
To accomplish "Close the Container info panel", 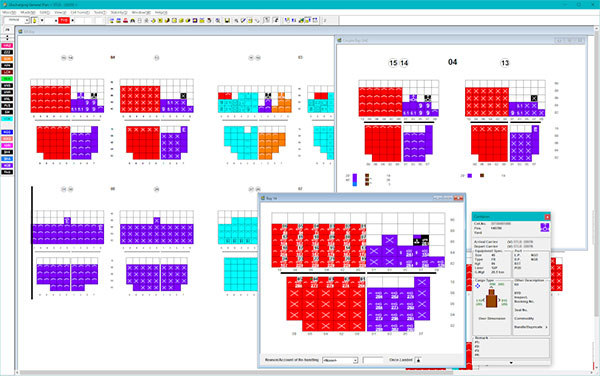I will tap(547, 217).
